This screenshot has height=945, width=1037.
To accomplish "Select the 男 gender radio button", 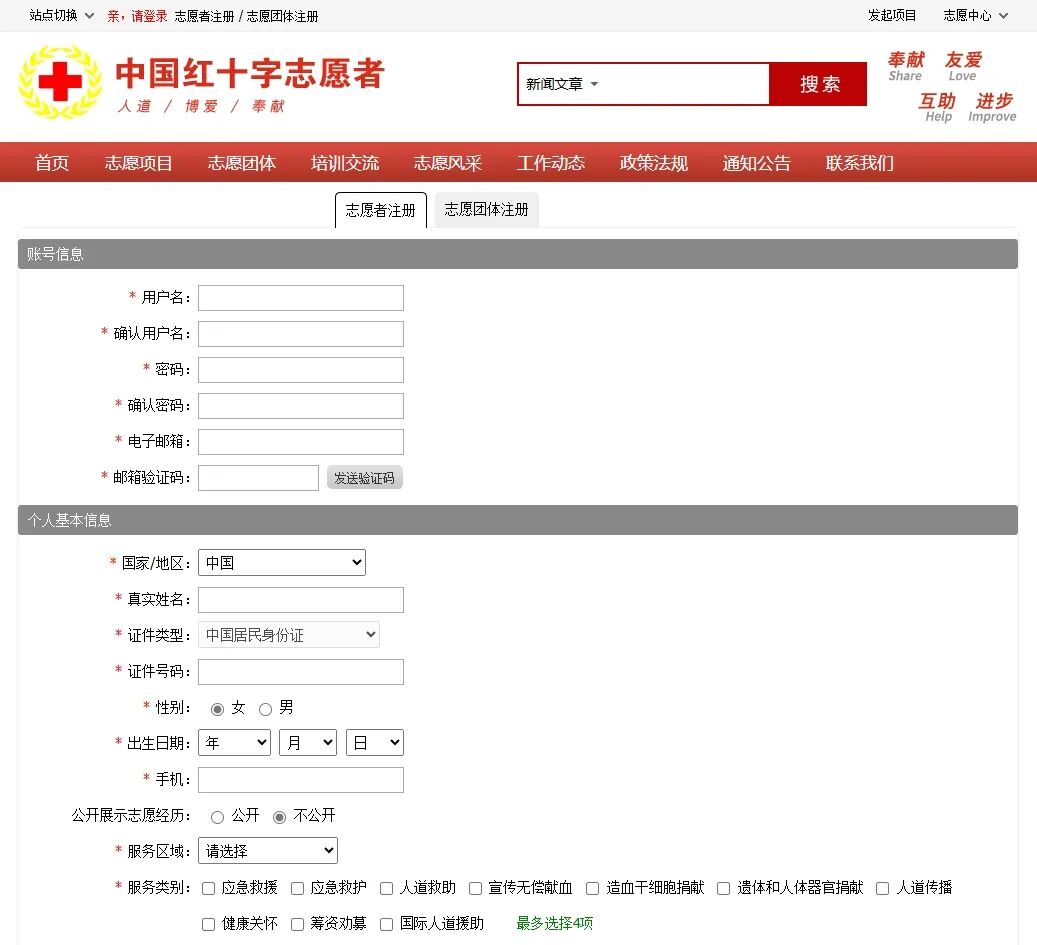I will click(264, 707).
